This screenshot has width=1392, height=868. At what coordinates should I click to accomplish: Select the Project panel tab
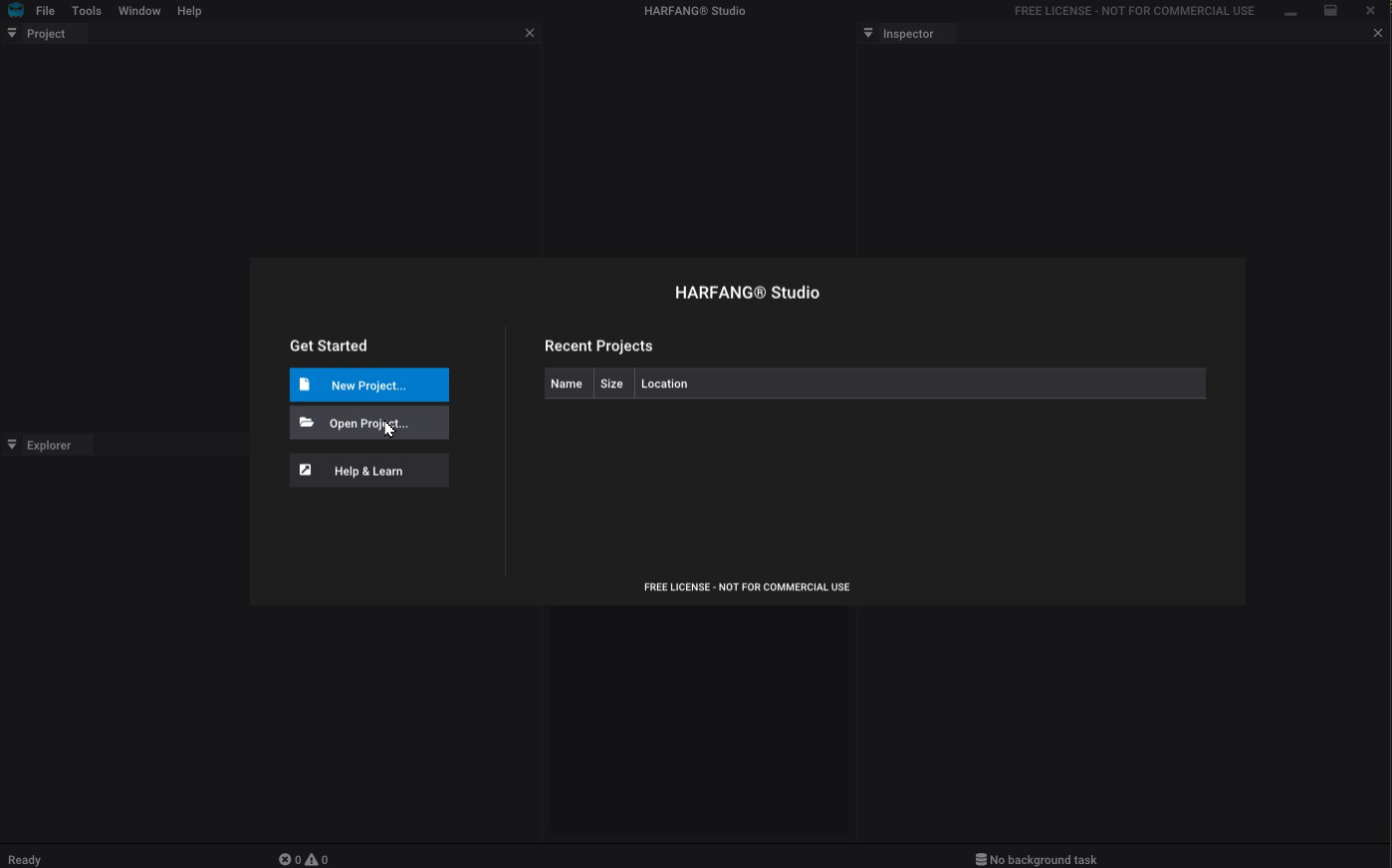tap(46, 34)
